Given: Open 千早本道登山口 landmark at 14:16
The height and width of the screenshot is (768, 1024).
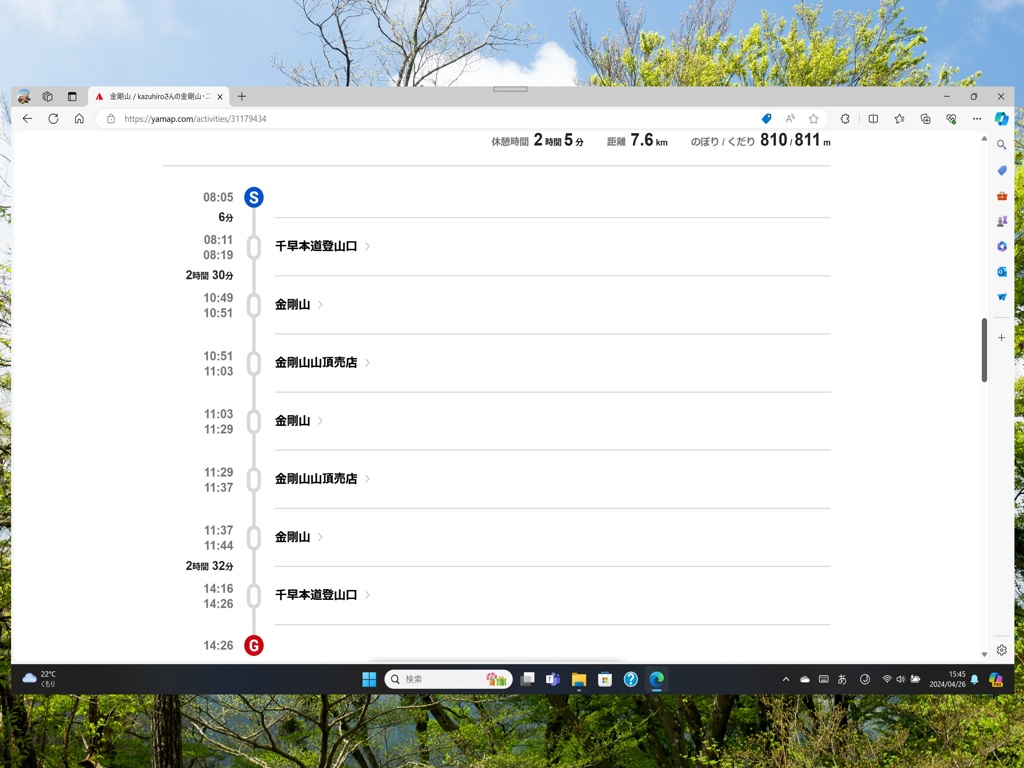Looking at the screenshot, I should 315,595.
